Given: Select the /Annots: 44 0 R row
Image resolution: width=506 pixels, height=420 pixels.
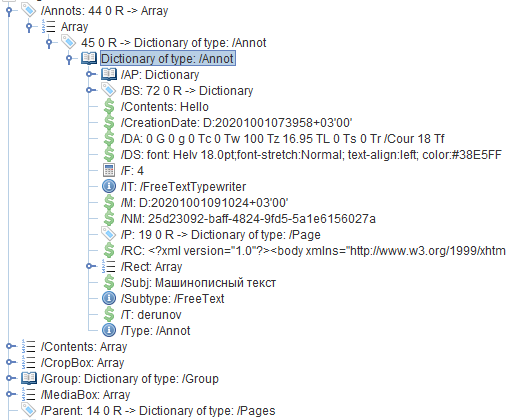Looking at the screenshot, I should point(104,11).
